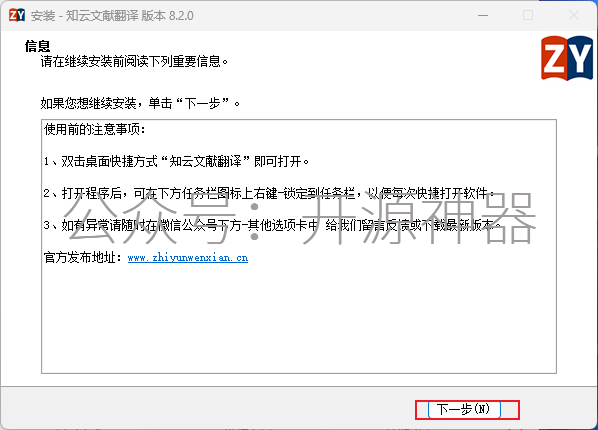
Task: Click the 下一步(N) button
Action: coord(464,410)
